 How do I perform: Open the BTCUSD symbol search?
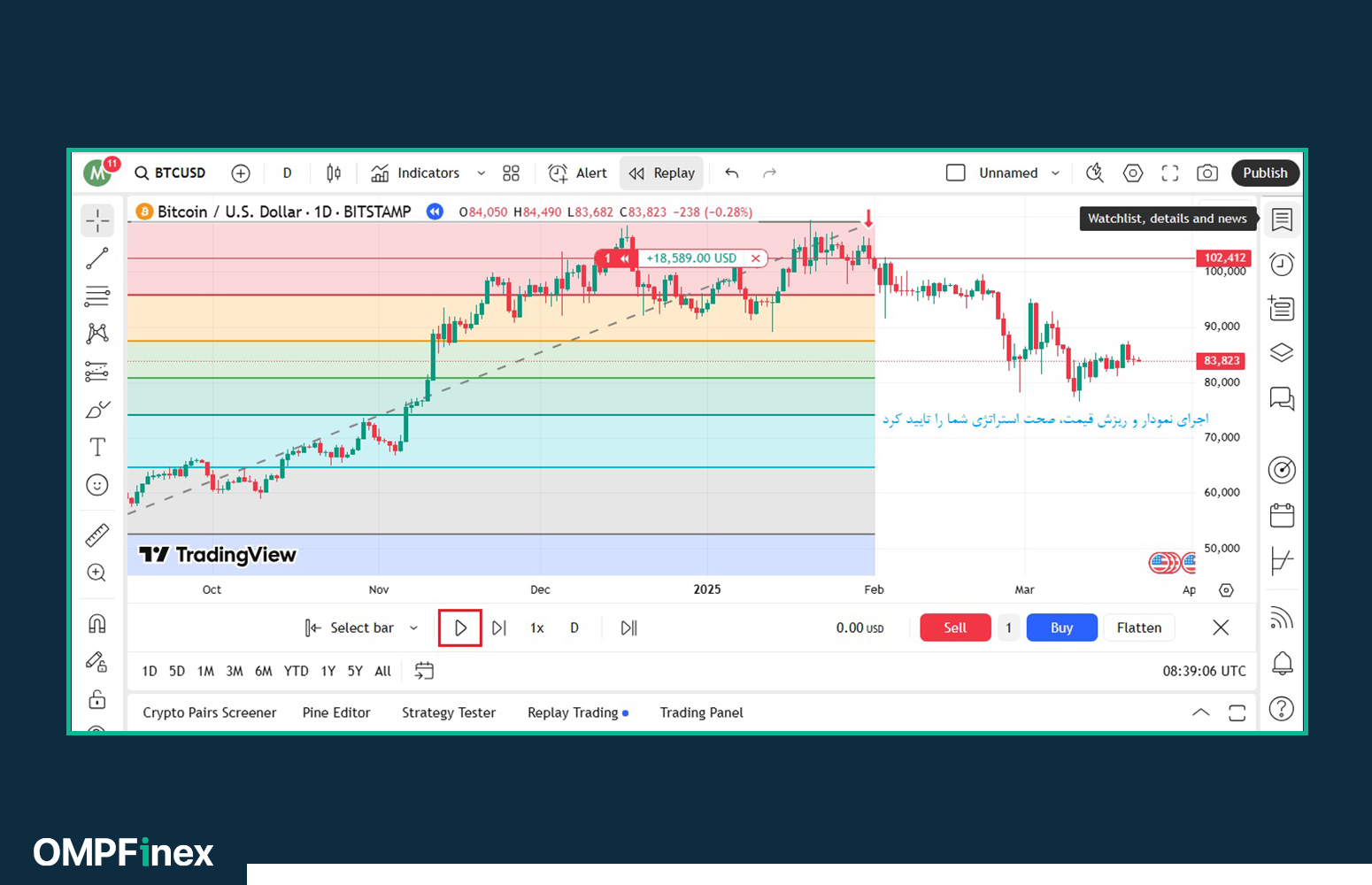(x=170, y=173)
